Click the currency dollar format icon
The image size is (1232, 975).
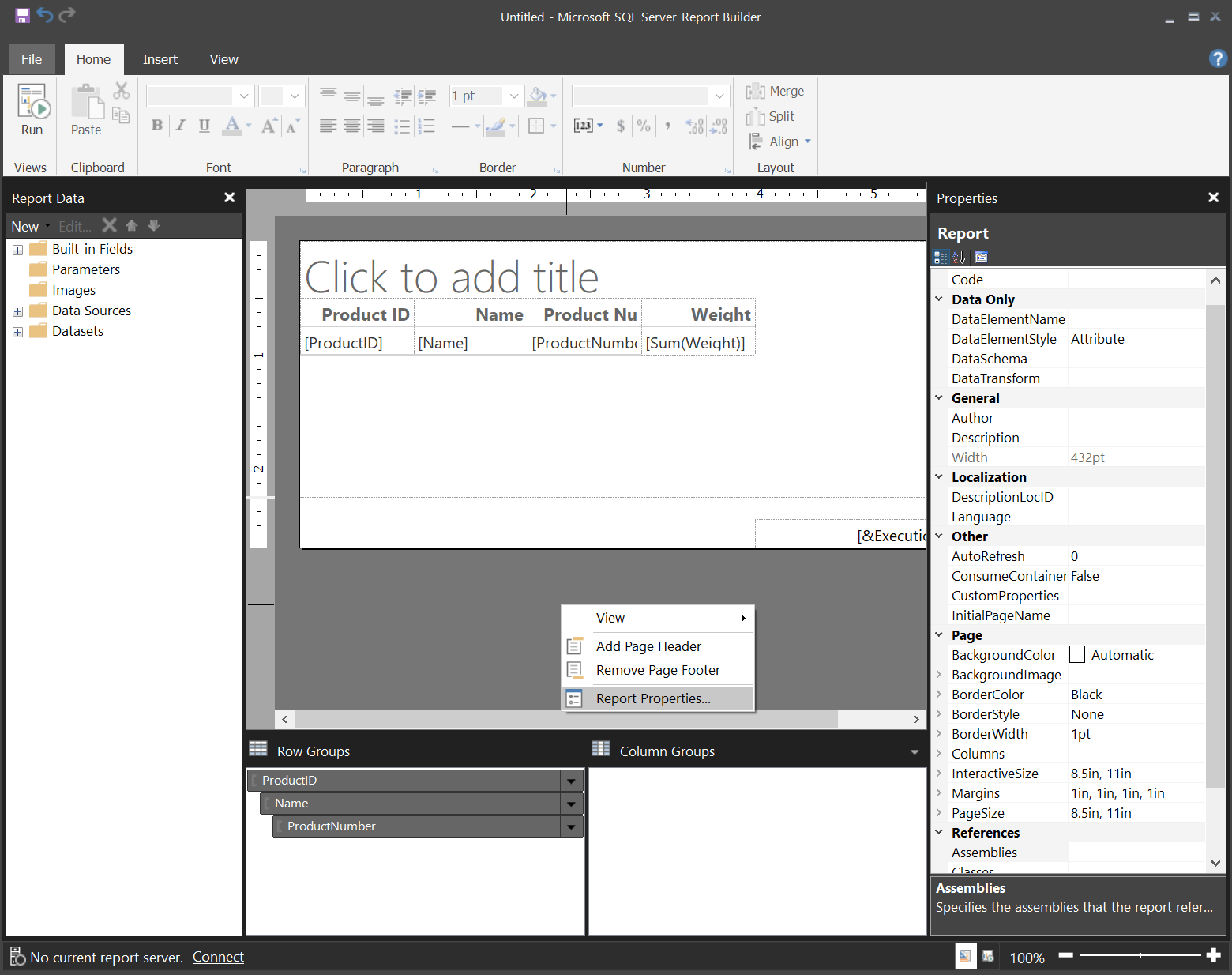(621, 126)
